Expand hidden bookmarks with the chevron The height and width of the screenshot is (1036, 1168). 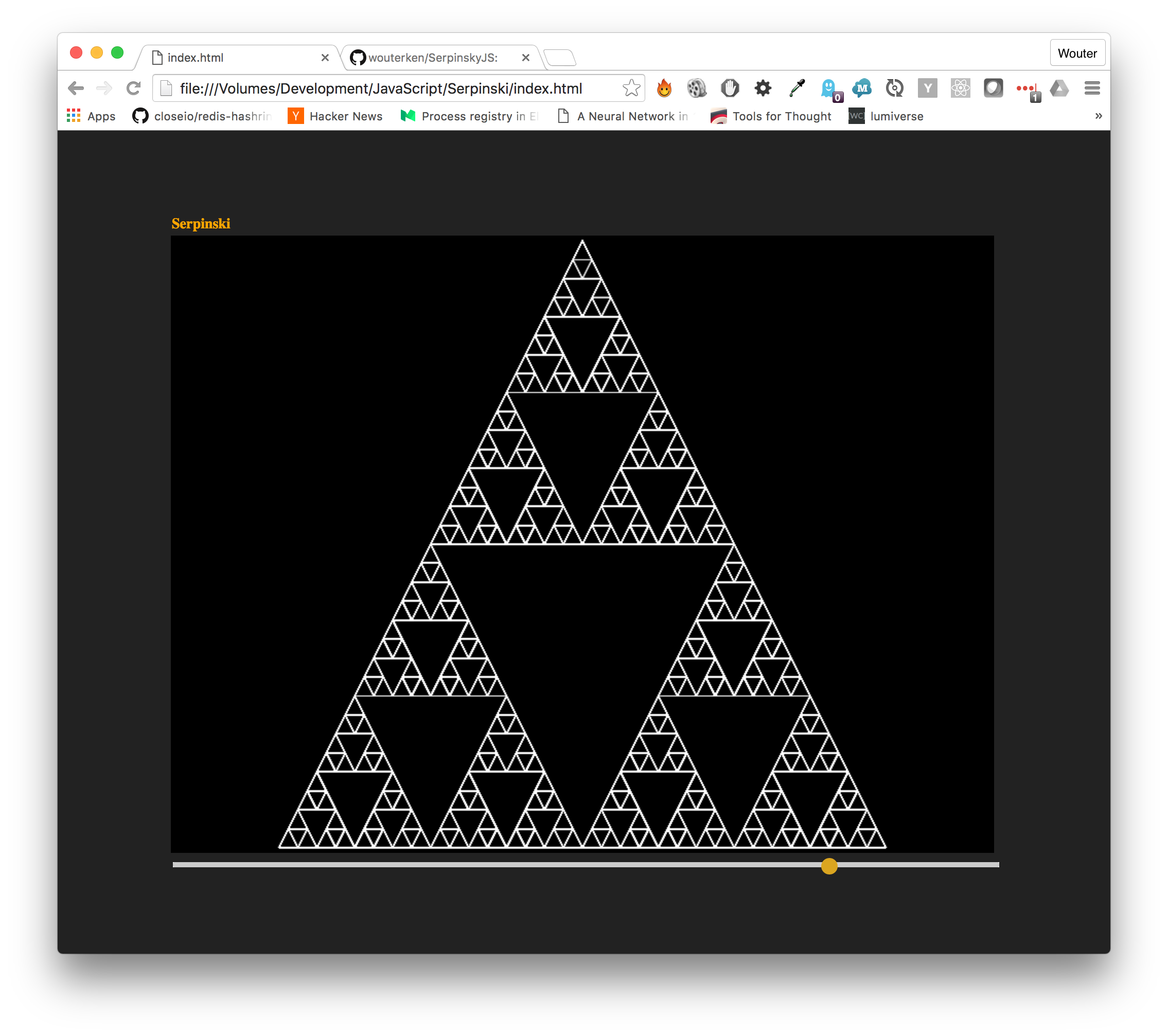(1099, 116)
